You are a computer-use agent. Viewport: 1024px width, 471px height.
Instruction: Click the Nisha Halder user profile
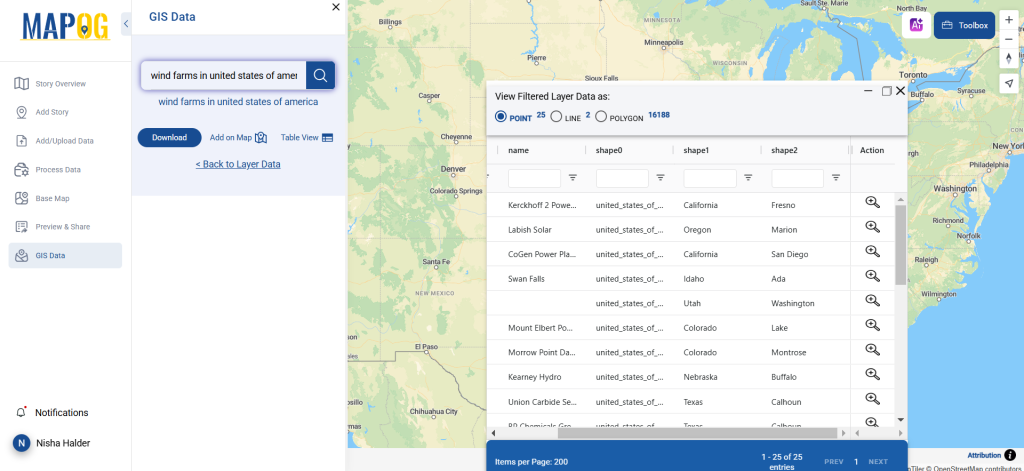[x=52, y=443]
